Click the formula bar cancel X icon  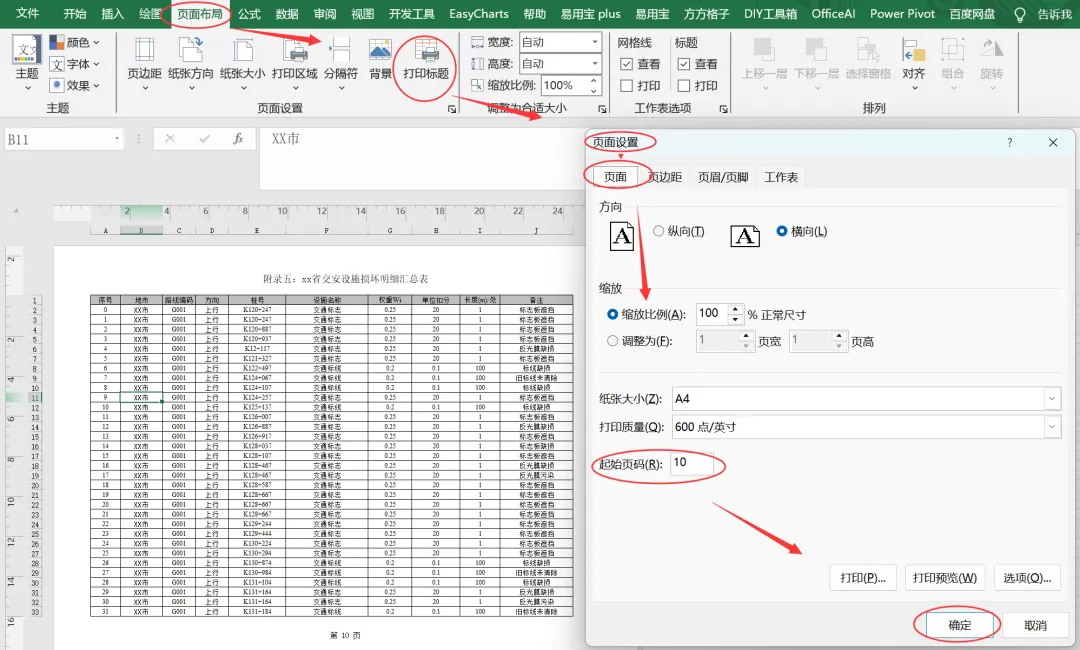[170, 139]
